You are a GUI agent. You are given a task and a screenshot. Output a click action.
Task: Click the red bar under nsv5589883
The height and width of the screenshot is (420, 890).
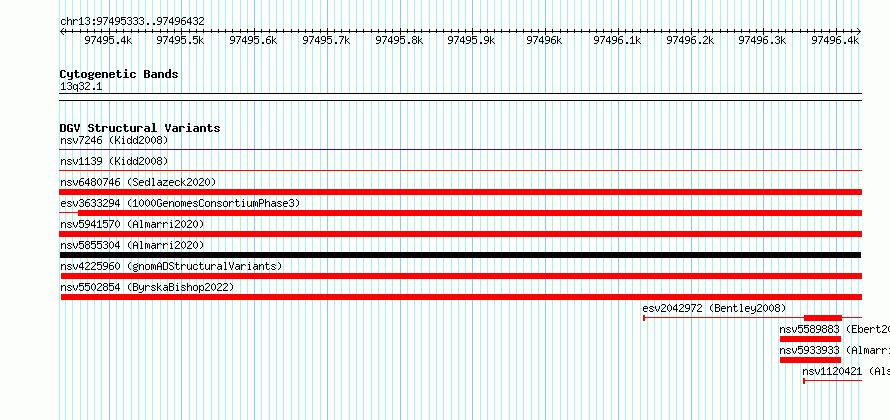811,339
